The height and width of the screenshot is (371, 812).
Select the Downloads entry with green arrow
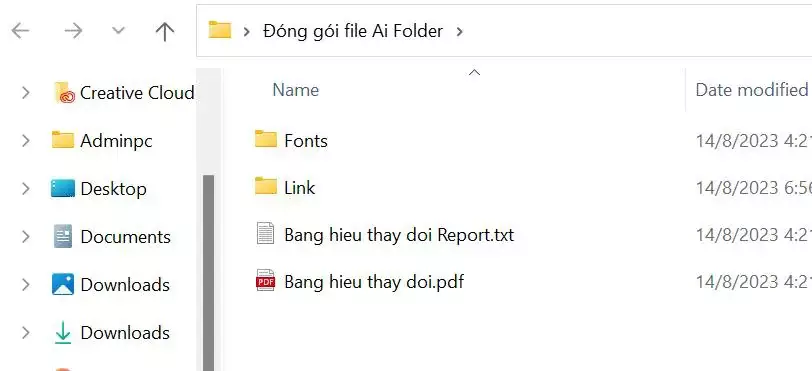click(x=125, y=333)
